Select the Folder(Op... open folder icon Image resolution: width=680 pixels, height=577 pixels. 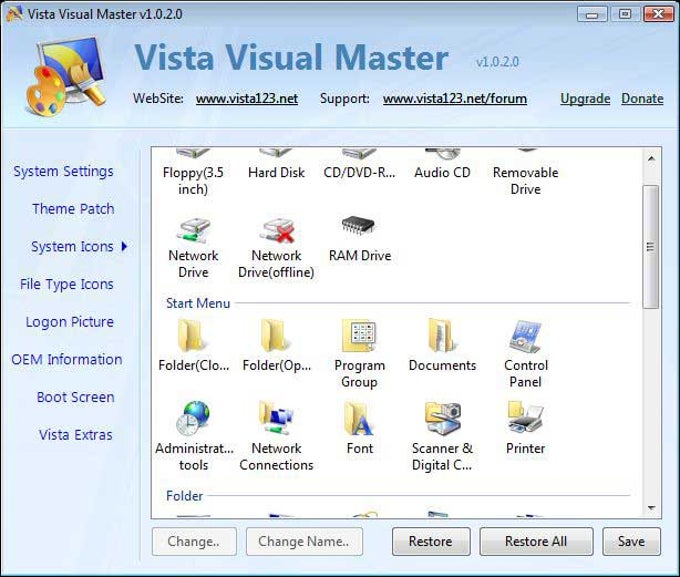click(274, 335)
